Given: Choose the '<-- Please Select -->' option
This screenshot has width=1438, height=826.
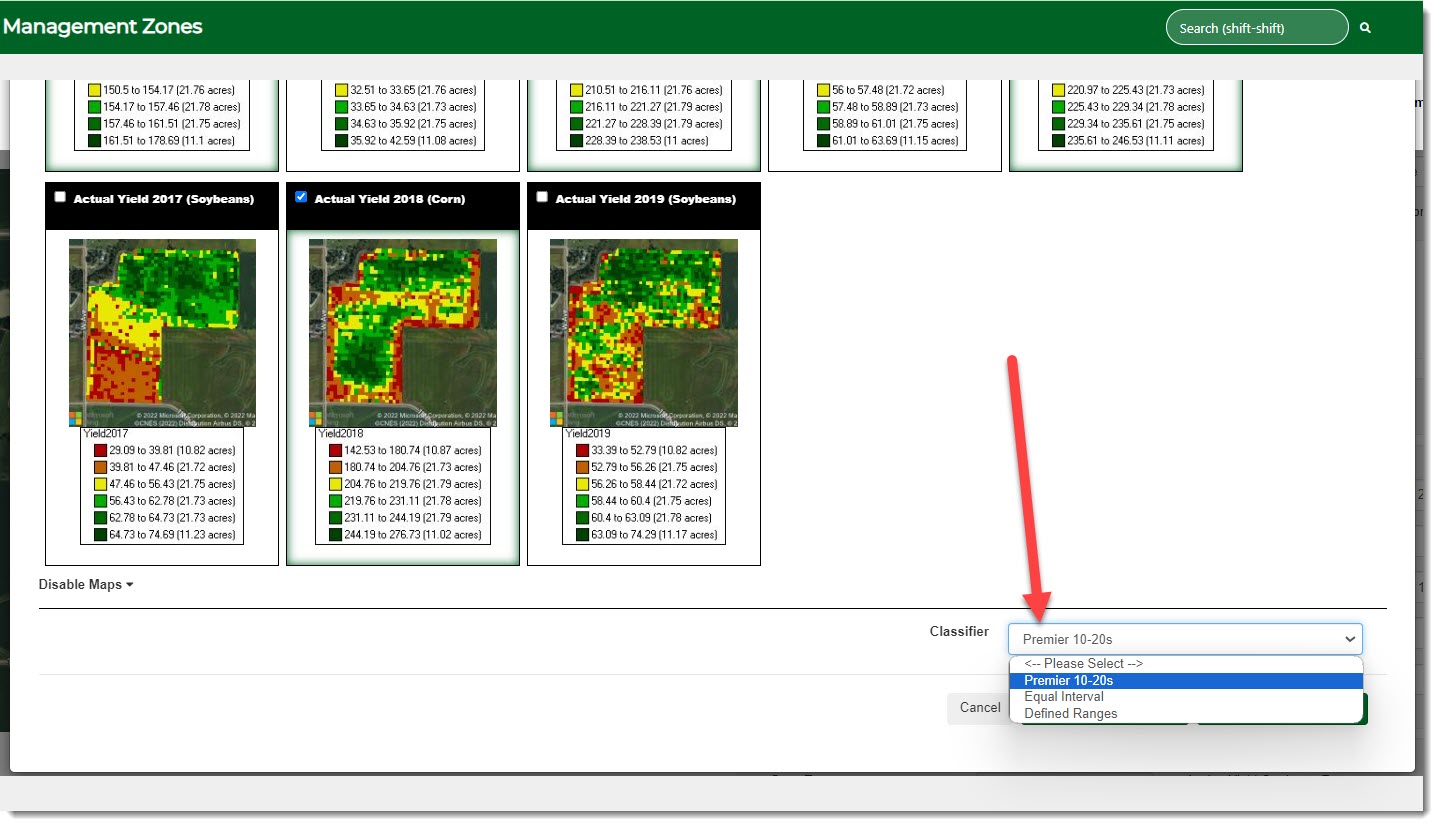Looking at the screenshot, I should [1083, 664].
